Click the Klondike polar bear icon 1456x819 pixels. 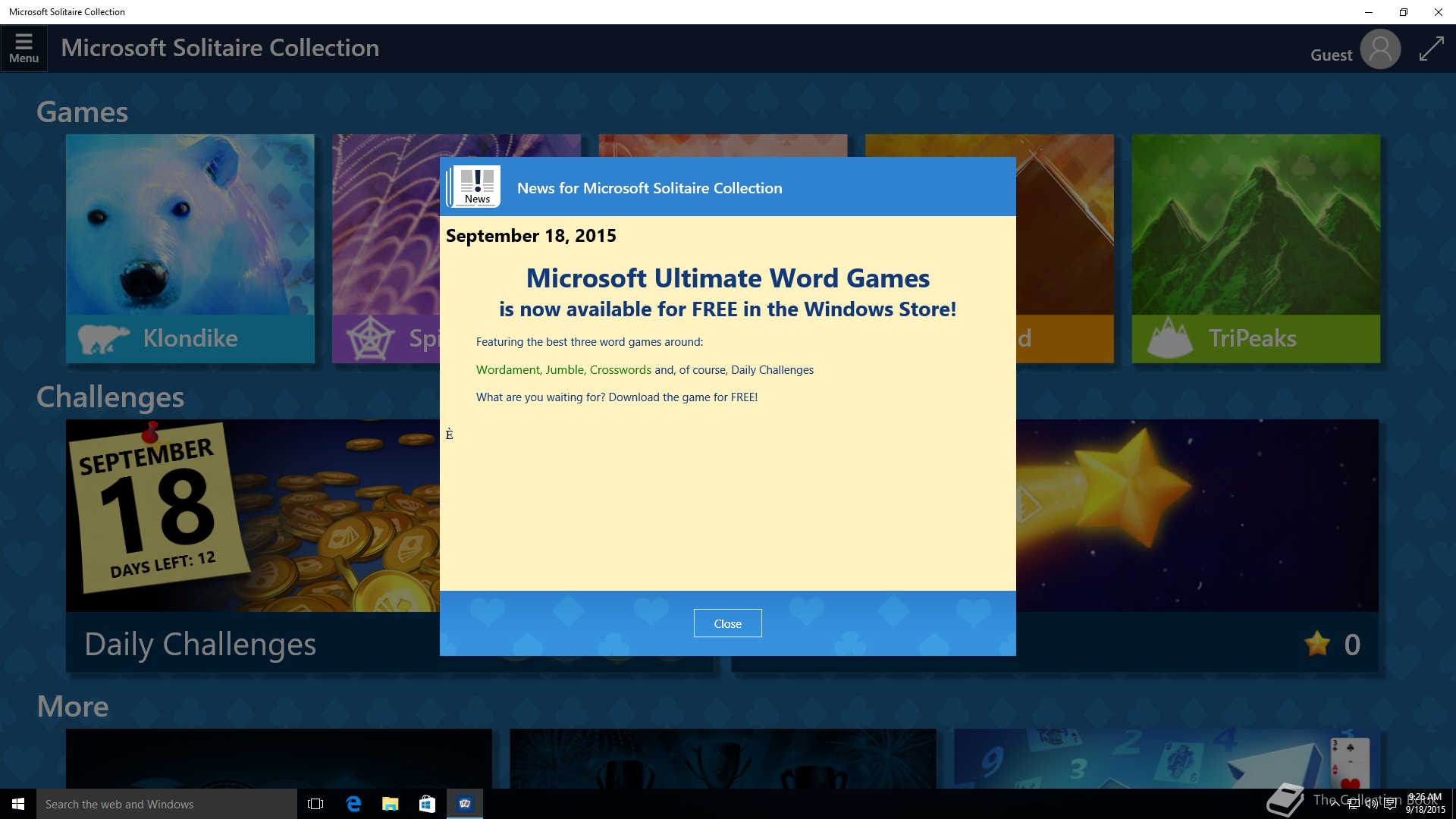point(103,339)
